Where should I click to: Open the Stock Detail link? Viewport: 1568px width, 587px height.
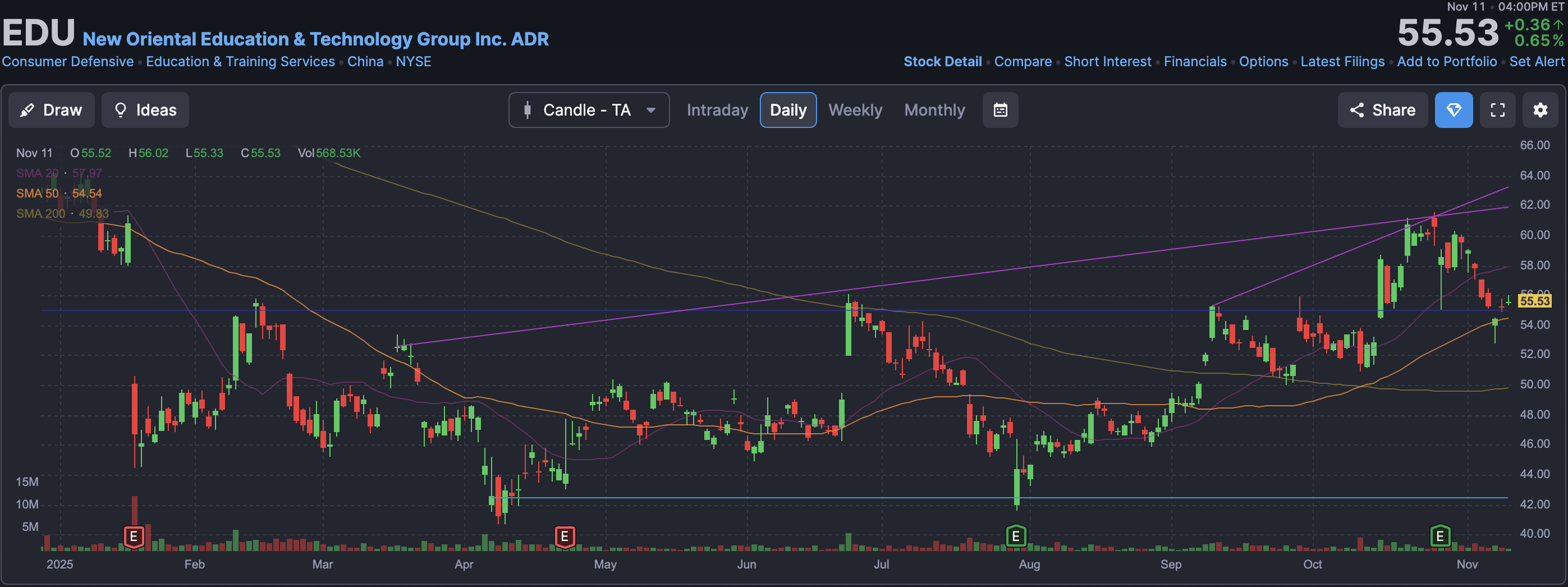942,62
